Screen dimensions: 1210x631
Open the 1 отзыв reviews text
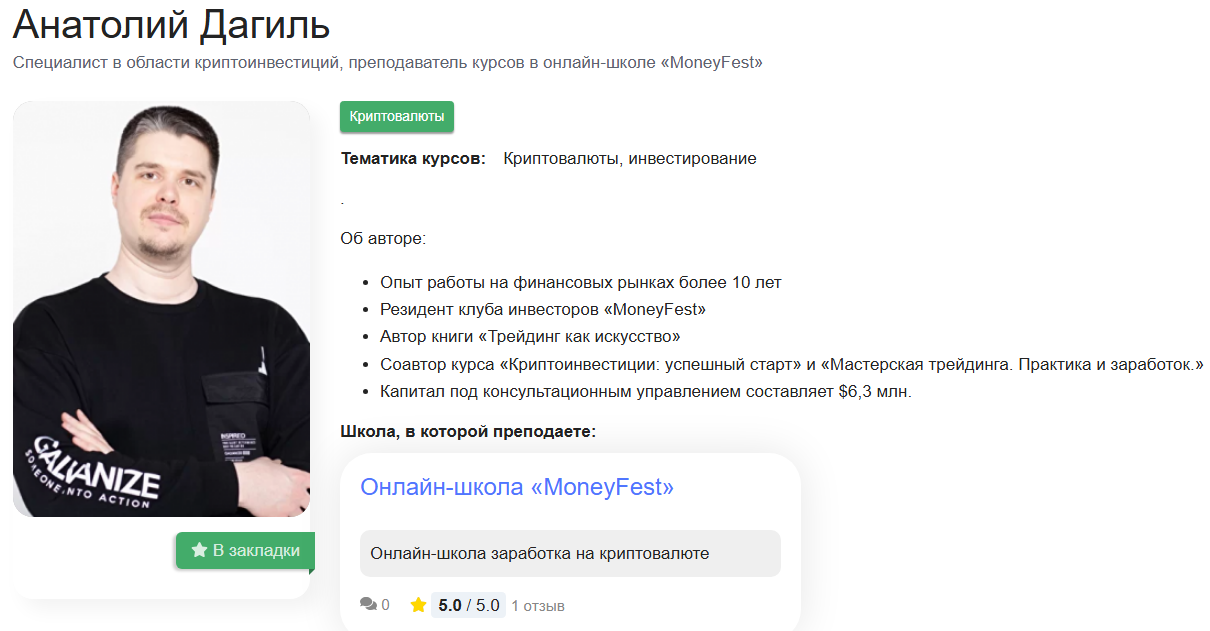(538, 606)
